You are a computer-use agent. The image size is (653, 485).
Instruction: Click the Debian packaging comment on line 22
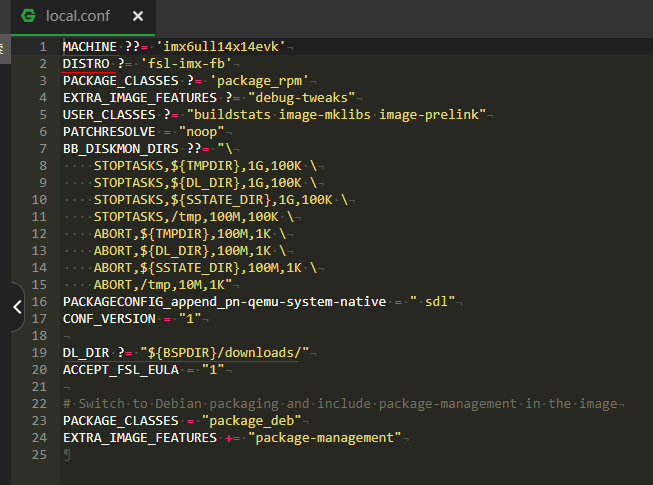pyautogui.click(x=340, y=404)
